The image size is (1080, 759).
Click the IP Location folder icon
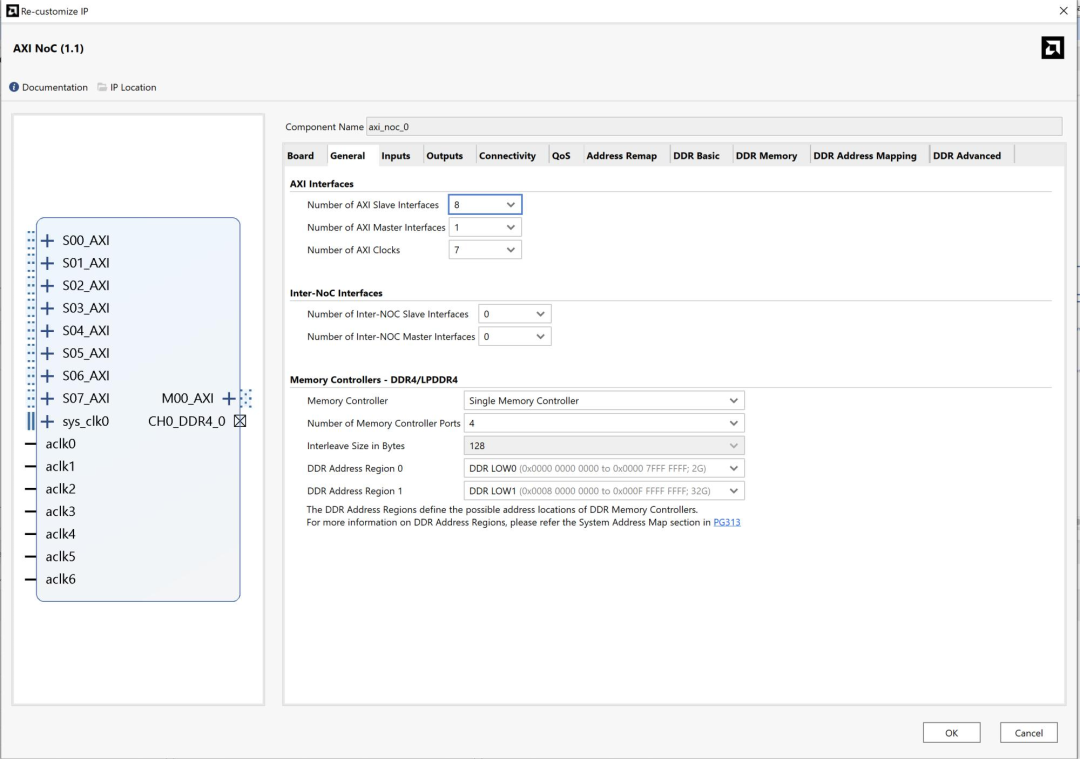click(x=102, y=87)
